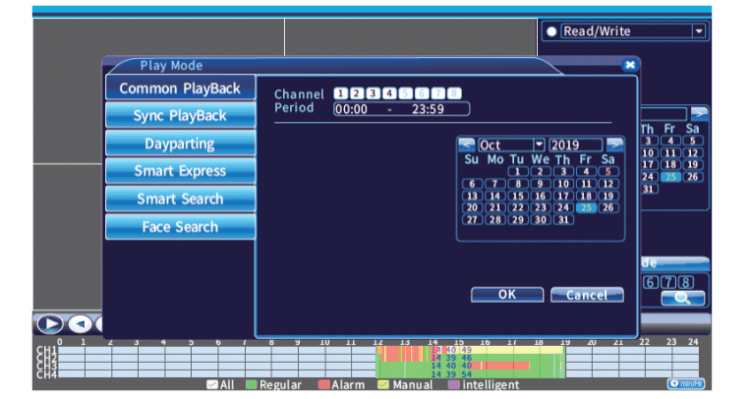
Task: Select Sync PlayBack mode
Action: pyautogui.click(x=180, y=115)
